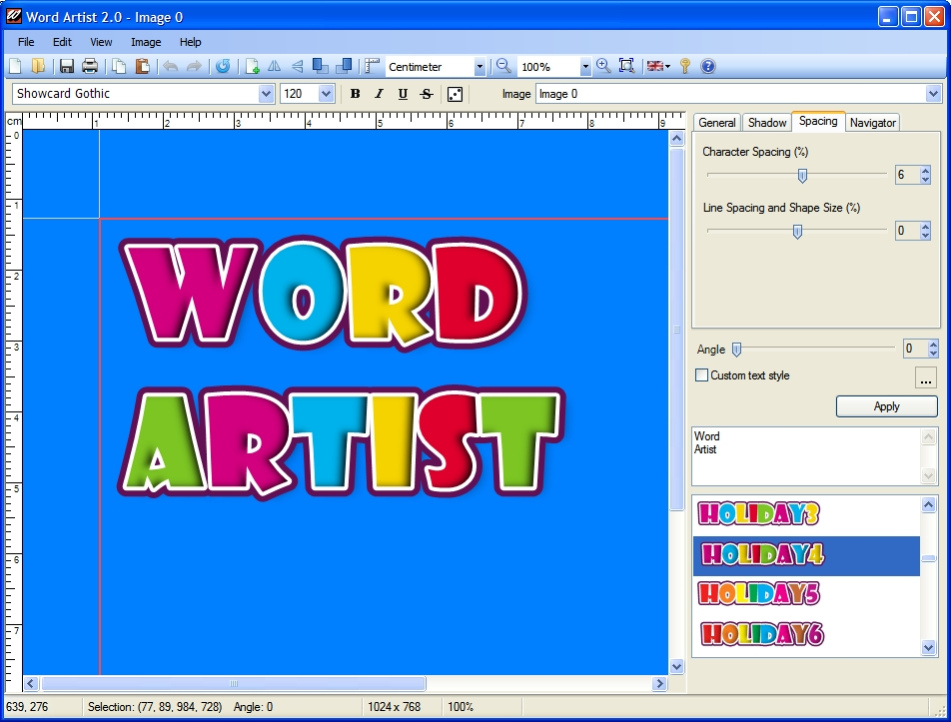951x722 pixels.
Task: Click canvas scroll right arrow
Action: point(659,684)
